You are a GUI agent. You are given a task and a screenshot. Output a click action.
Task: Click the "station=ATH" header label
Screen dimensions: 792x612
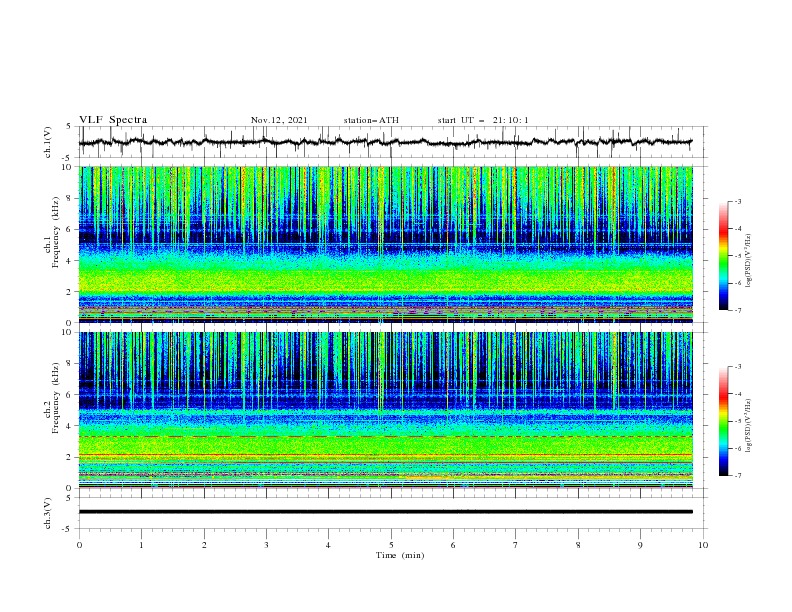371,120
